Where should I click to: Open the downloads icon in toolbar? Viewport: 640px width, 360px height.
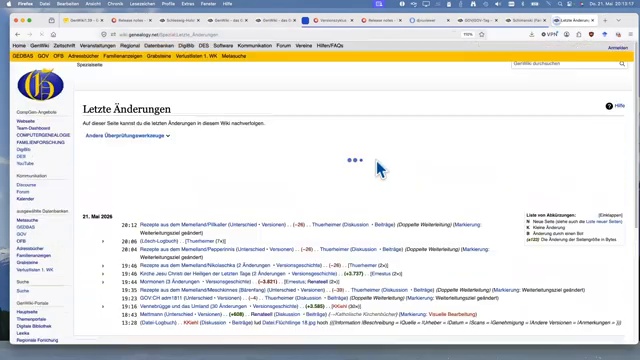tap(531, 35)
